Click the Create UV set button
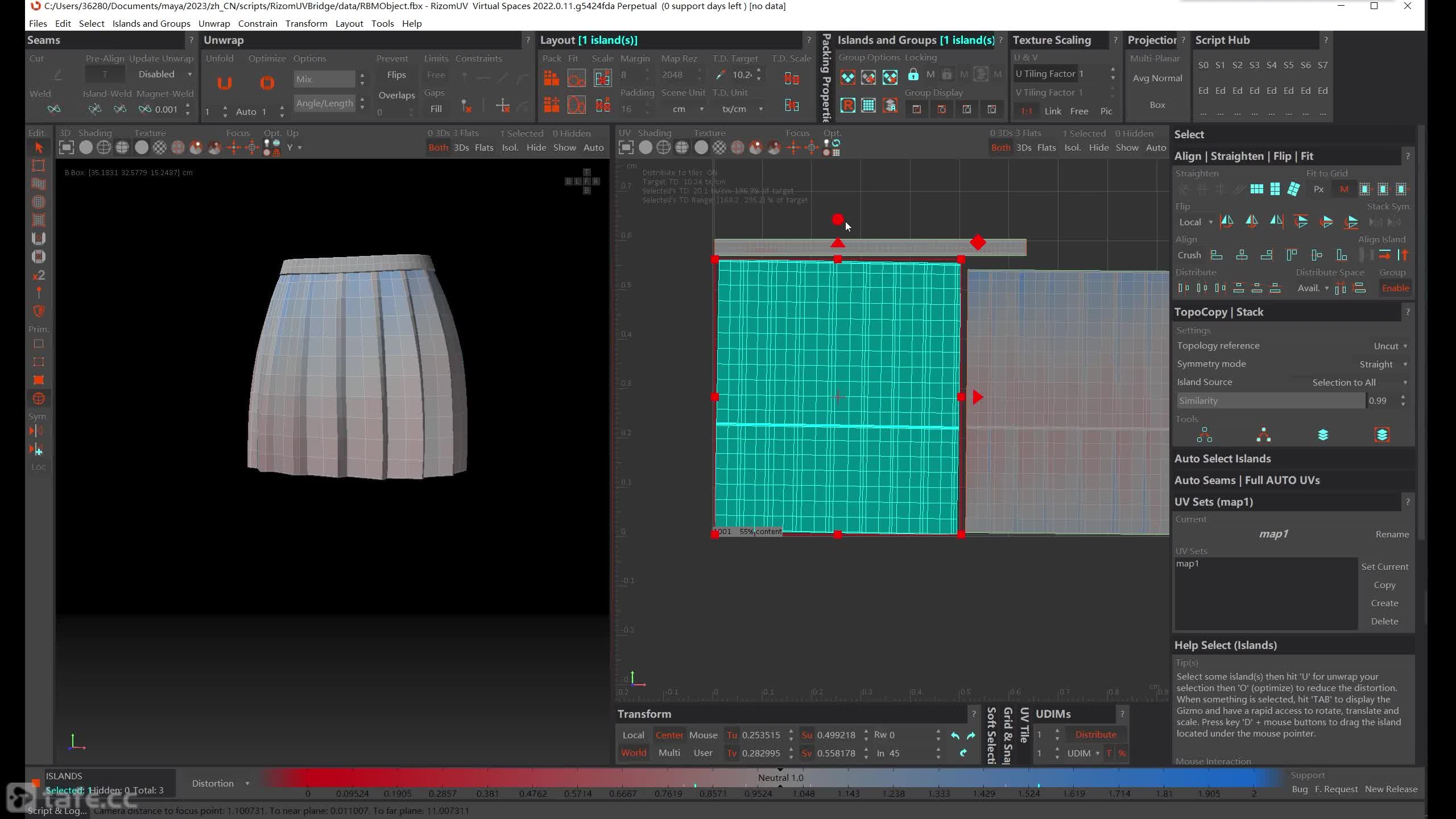Image resolution: width=1456 pixels, height=819 pixels. (1384, 603)
